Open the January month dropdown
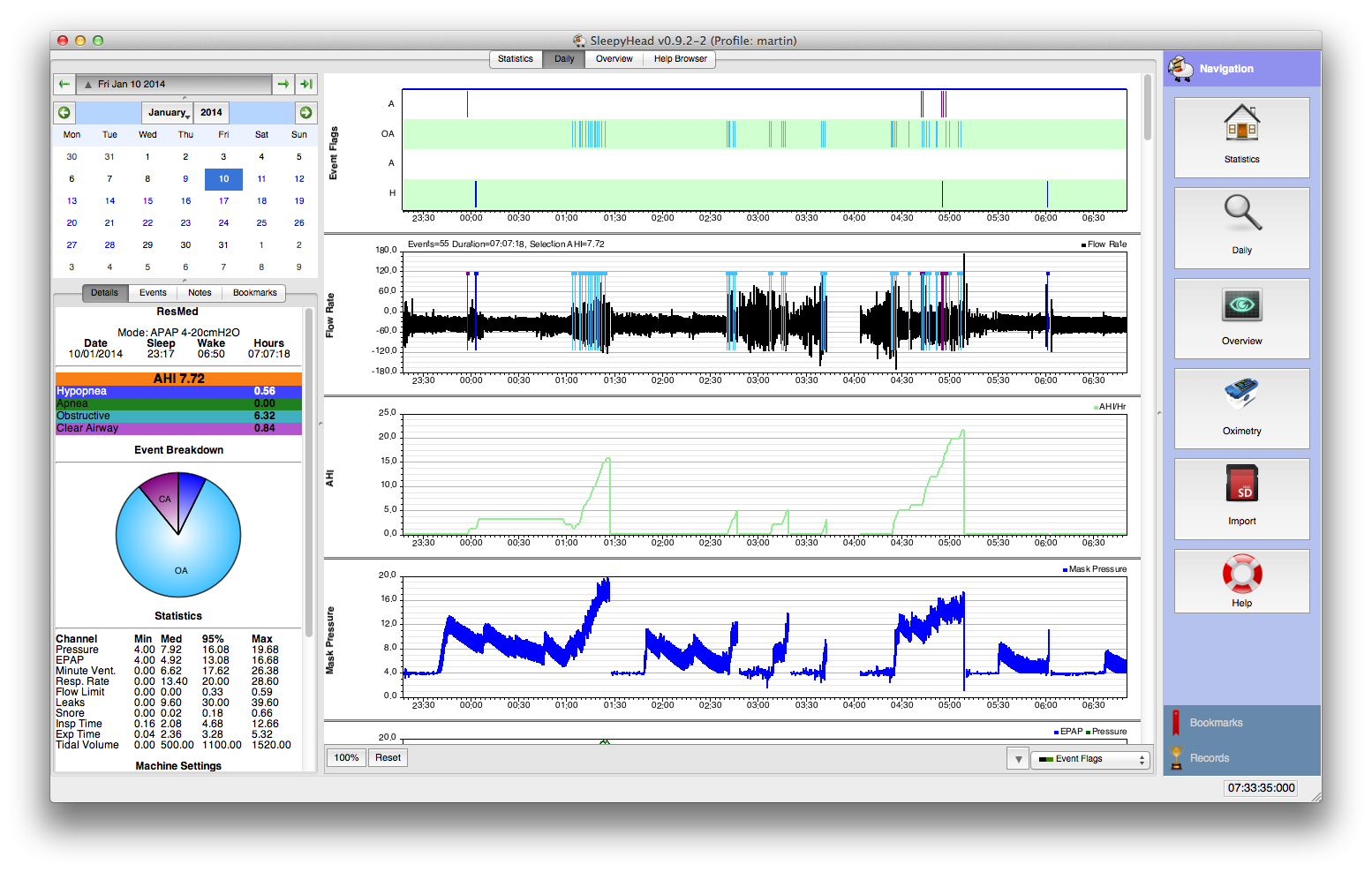This screenshot has height=872, width=1372. [x=167, y=113]
